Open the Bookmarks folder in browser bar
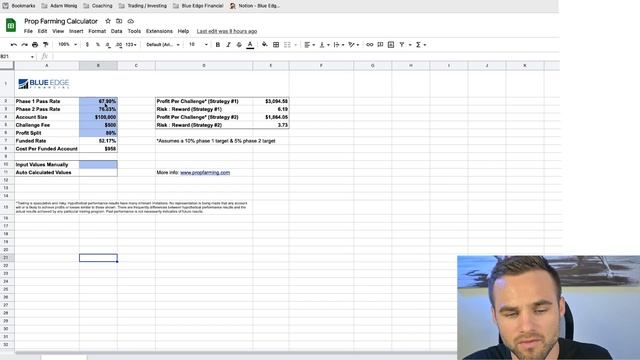The height and width of the screenshot is (360, 640). [x=19, y=6]
